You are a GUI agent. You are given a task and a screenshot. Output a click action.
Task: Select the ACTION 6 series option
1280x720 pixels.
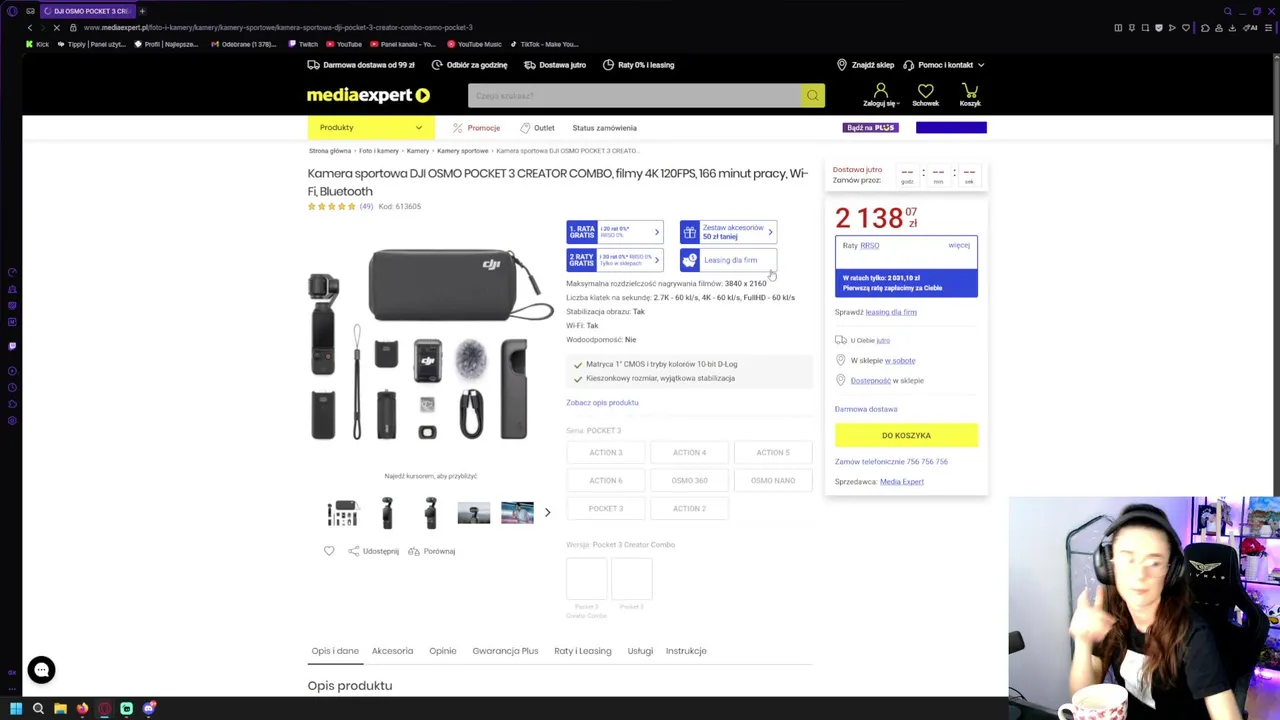coord(605,480)
